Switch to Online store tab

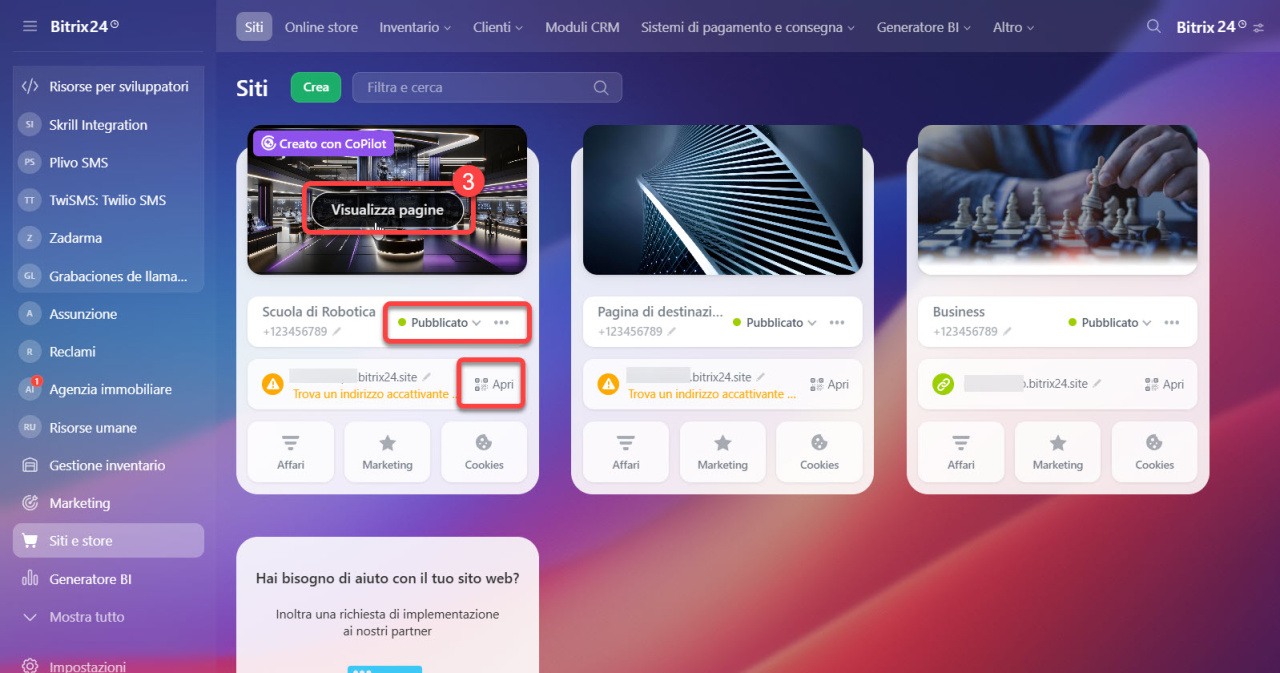point(321,27)
